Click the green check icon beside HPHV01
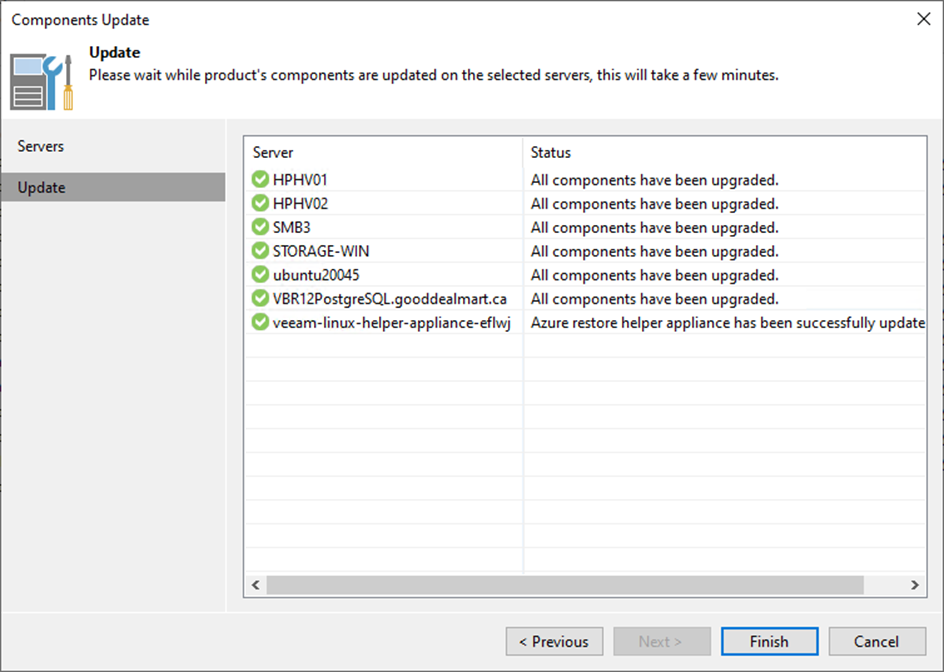The image size is (944, 672). point(261,180)
